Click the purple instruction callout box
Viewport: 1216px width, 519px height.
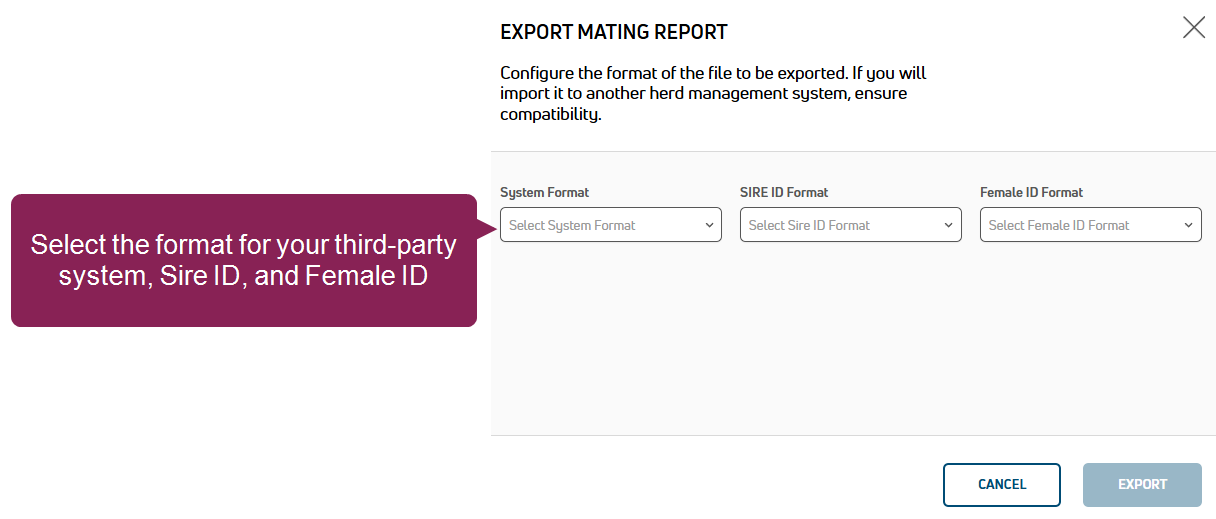click(x=243, y=260)
